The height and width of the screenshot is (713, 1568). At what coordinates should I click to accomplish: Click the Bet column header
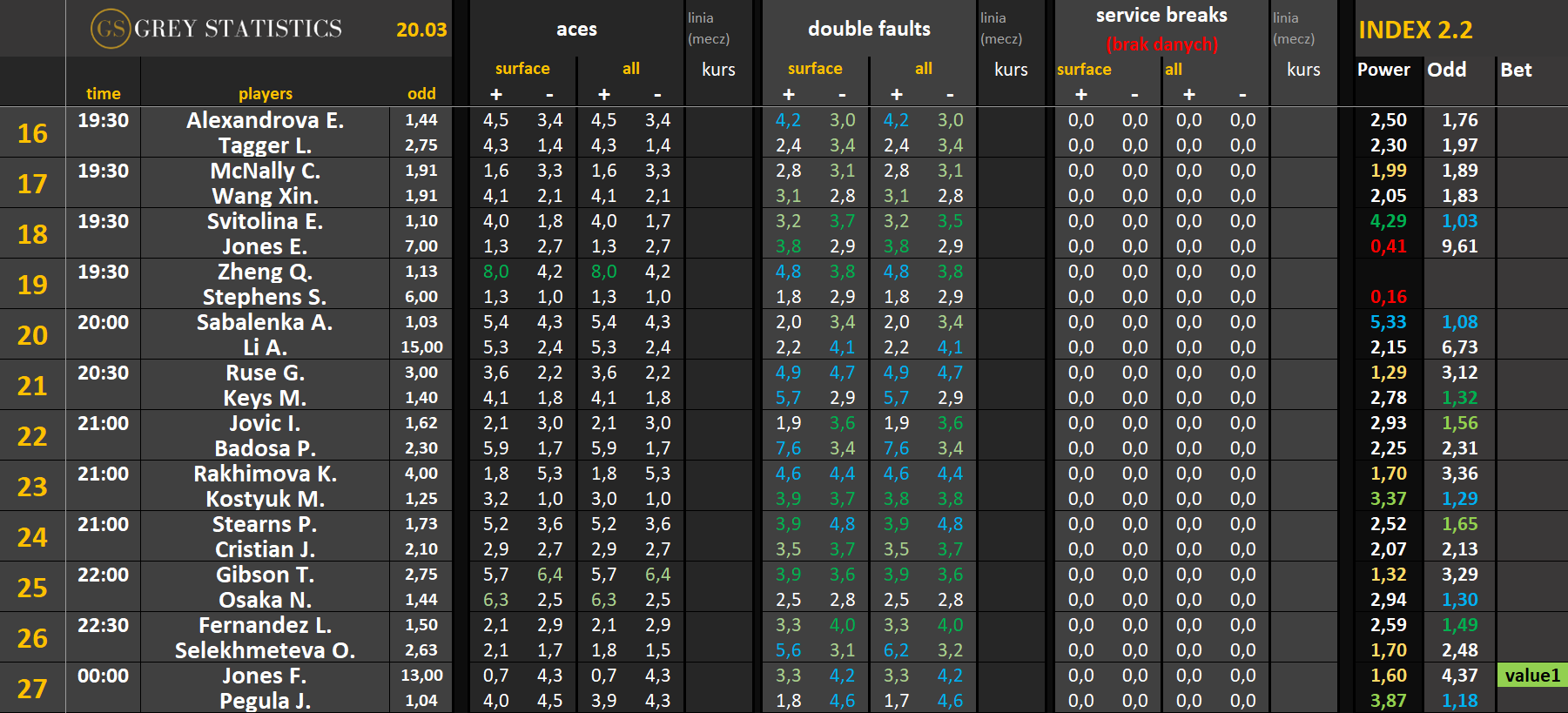(x=1516, y=70)
